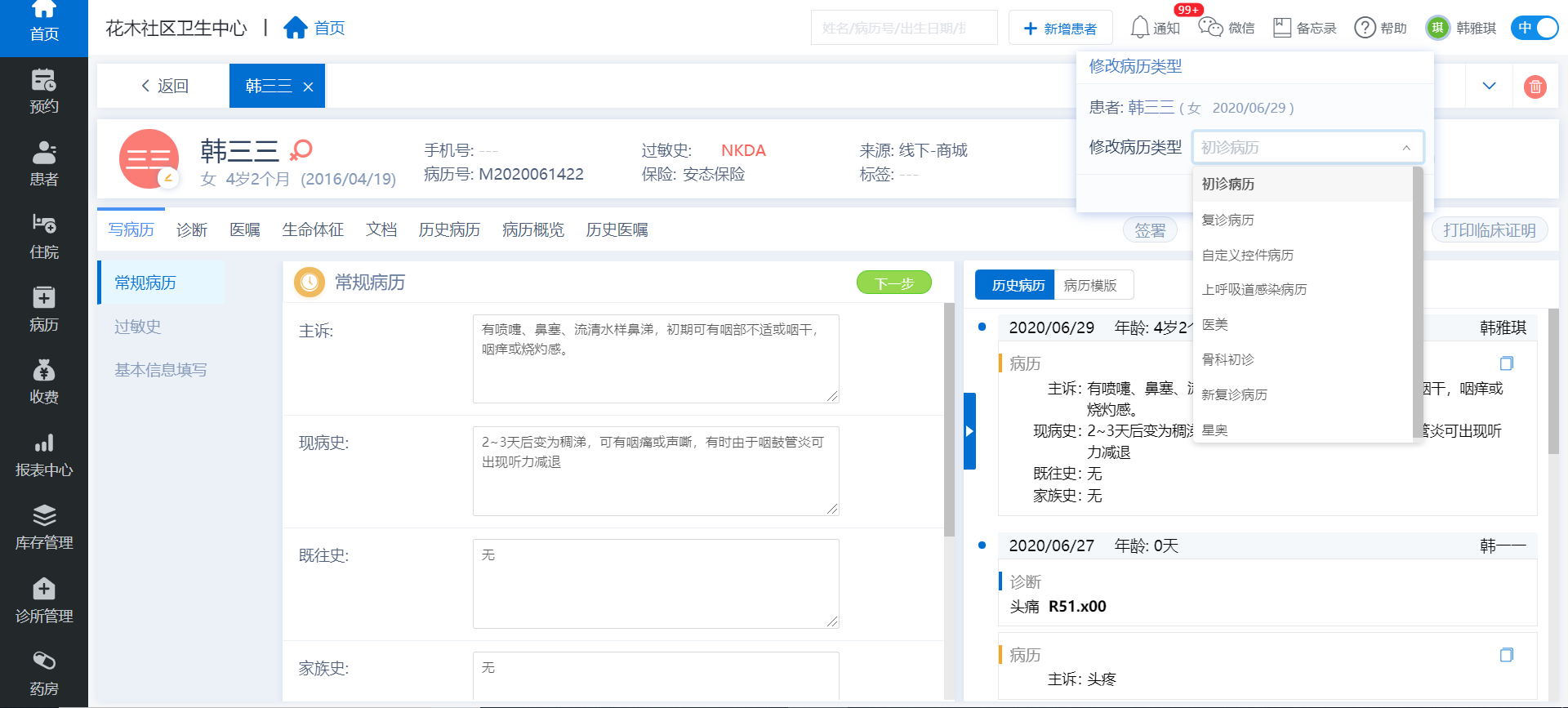Select 新复诊病历 option in dropdown
1568x708 pixels.
[x=1303, y=394]
